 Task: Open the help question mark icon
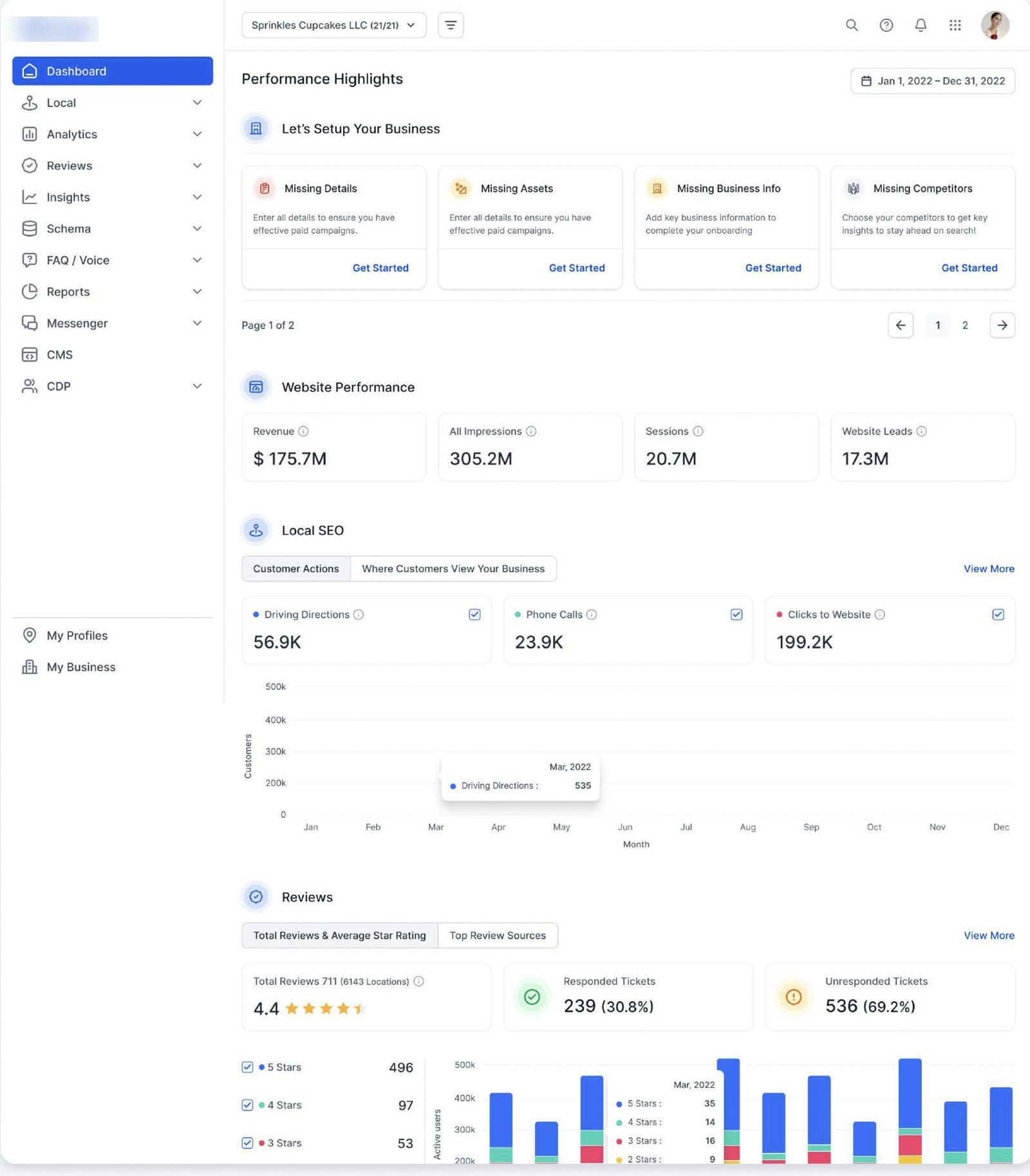pos(886,25)
